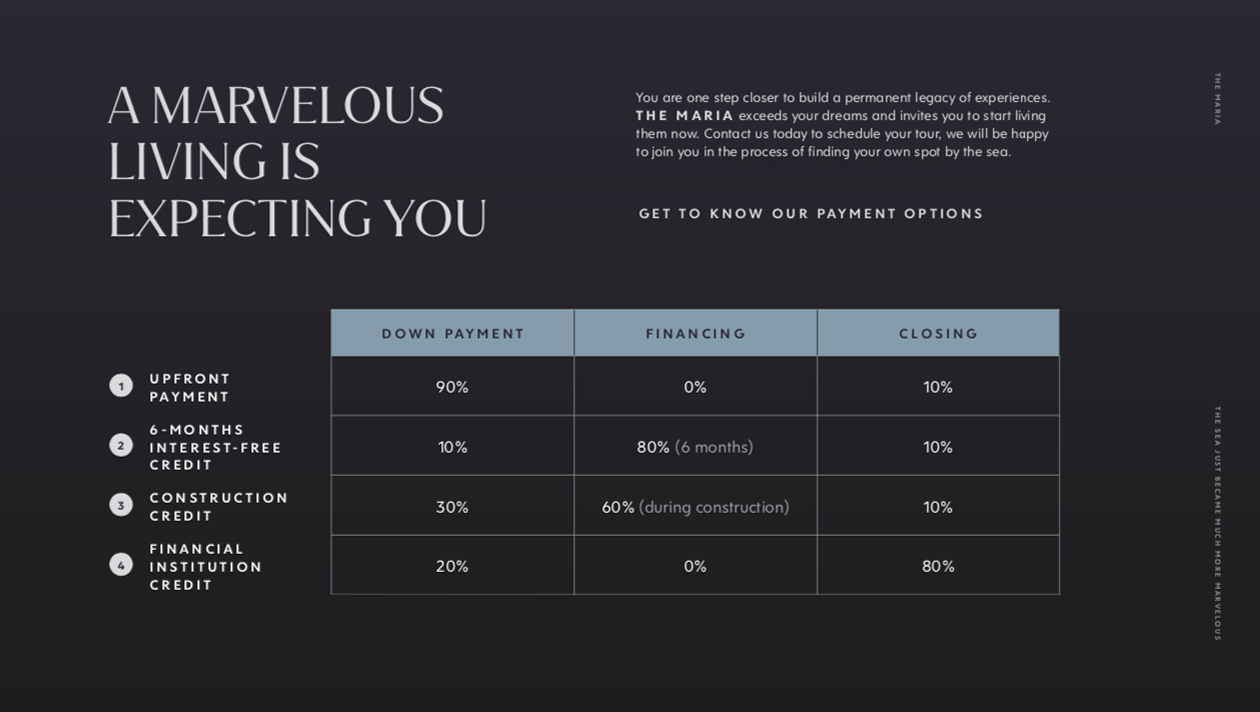1260x712 pixels.
Task: Click the Construction Credit label
Action: click(219, 507)
